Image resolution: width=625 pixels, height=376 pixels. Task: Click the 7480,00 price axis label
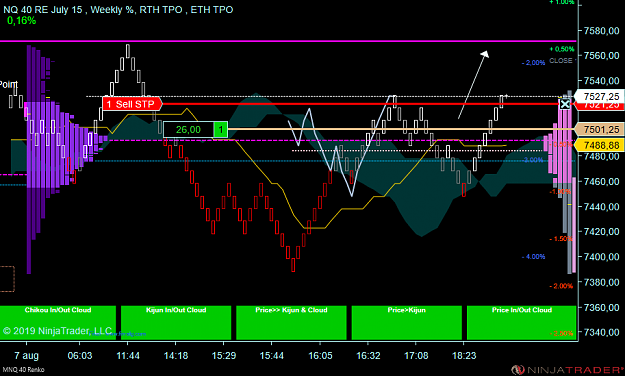point(601,156)
